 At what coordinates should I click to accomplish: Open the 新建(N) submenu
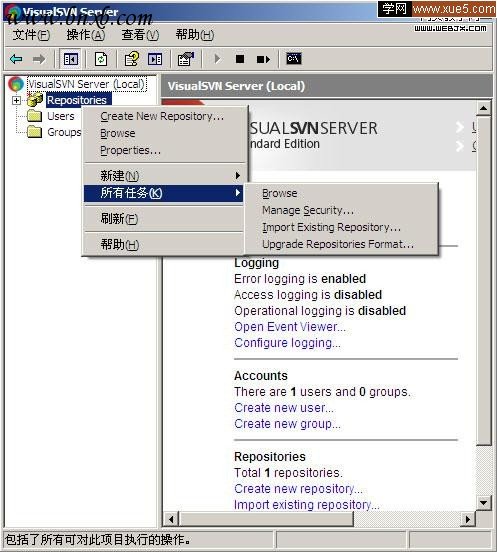pos(164,175)
